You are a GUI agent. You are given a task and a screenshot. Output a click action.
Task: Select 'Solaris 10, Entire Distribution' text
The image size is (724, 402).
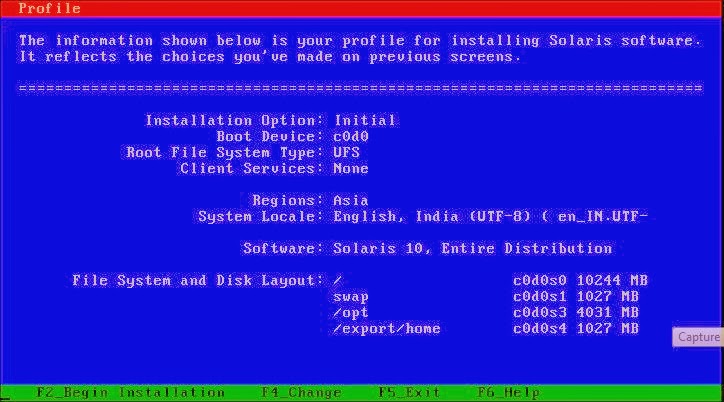point(473,249)
